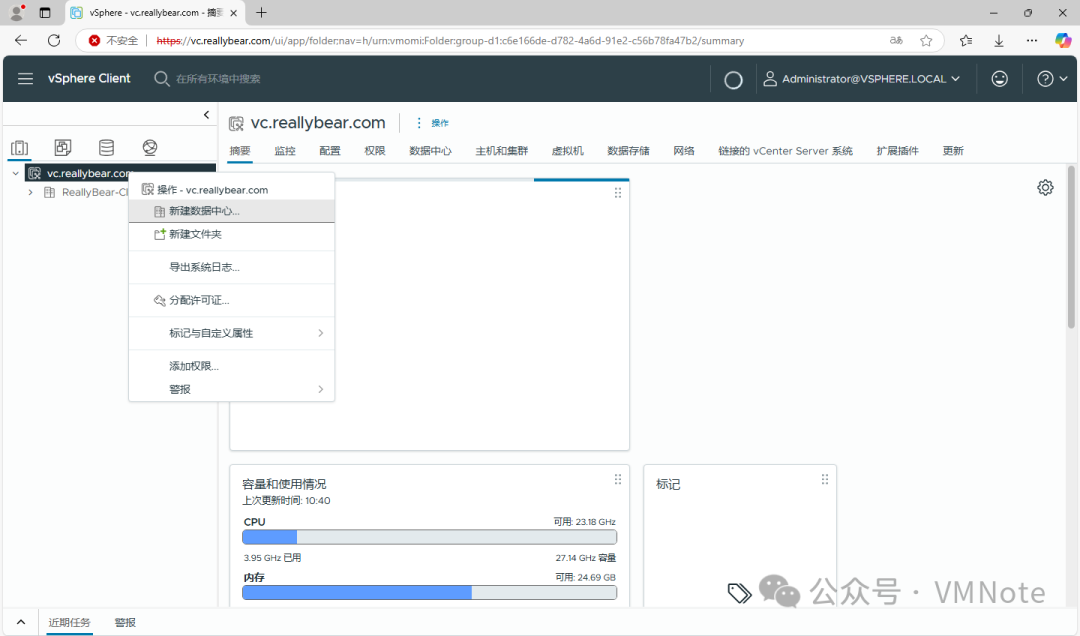The image size is (1080, 636).
Task: Open the 近期任务 bottom tab
Action: pos(70,622)
